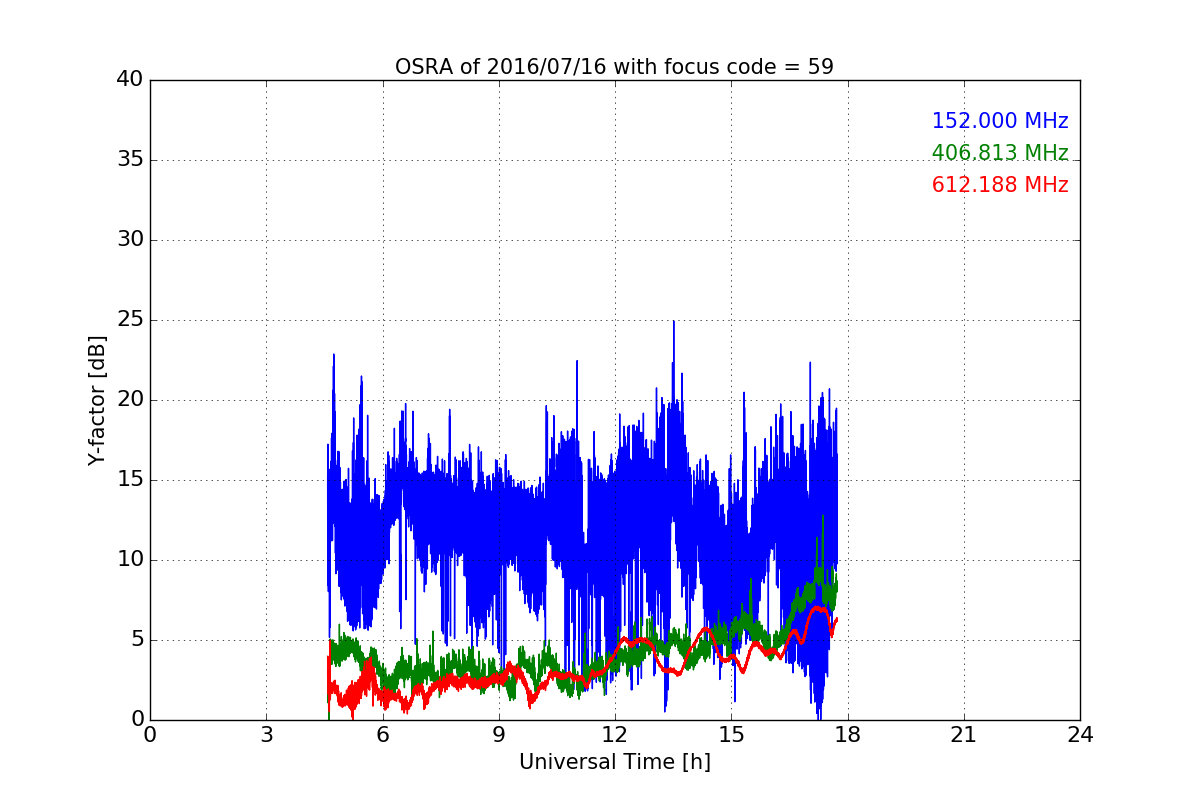Click the x-axis tick value 9
This screenshot has width=1200, height=800.
point(498,735)
